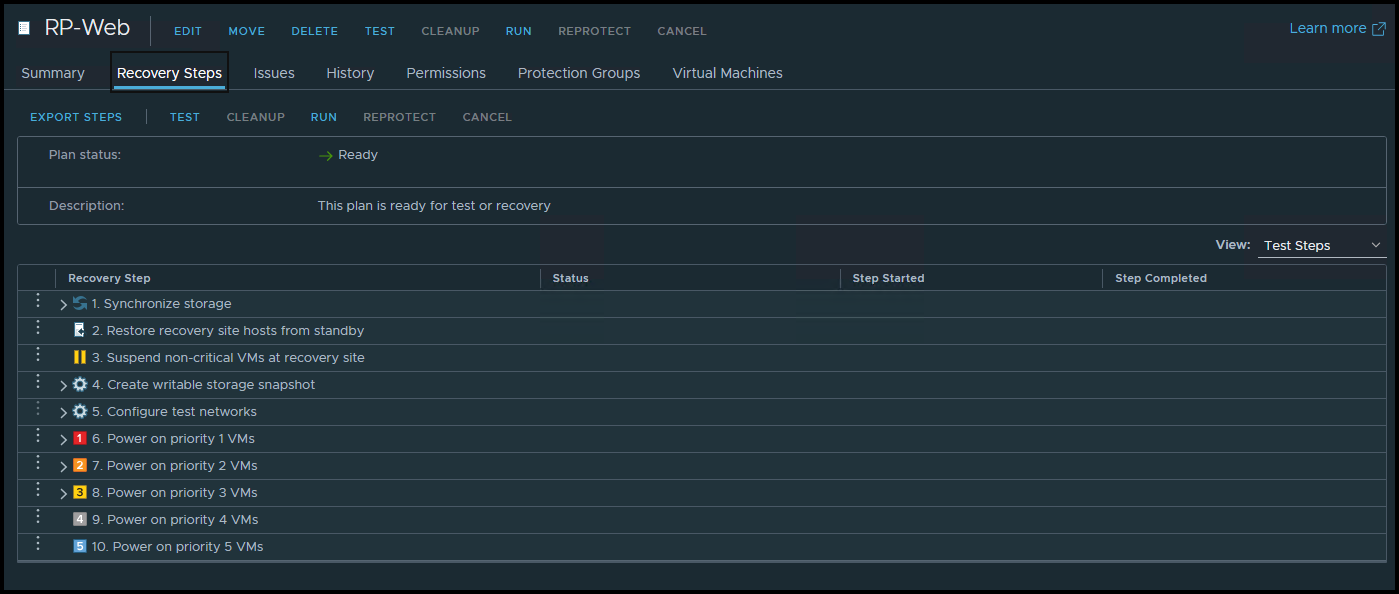Open three-dot menu for priority 4 VMs row
Image resolution: width=1399 pixels, height=594 pixels.
point(38,517)
